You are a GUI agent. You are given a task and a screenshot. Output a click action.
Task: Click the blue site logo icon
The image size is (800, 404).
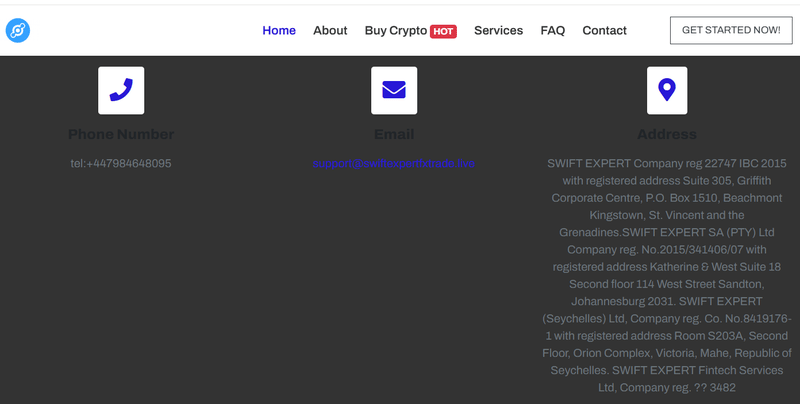point(18,31)
